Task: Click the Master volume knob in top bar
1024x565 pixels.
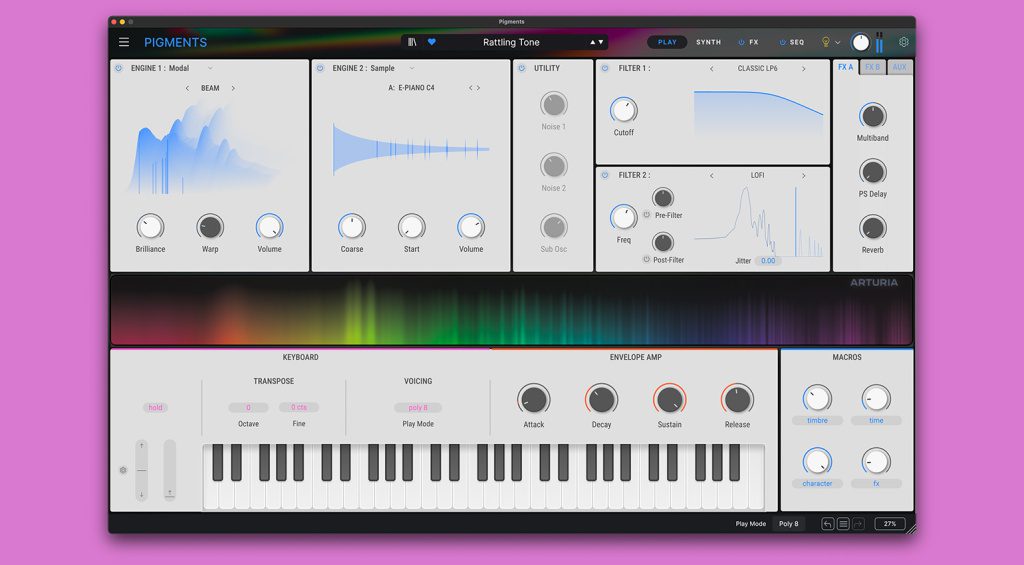Action: tap(861, 43)
